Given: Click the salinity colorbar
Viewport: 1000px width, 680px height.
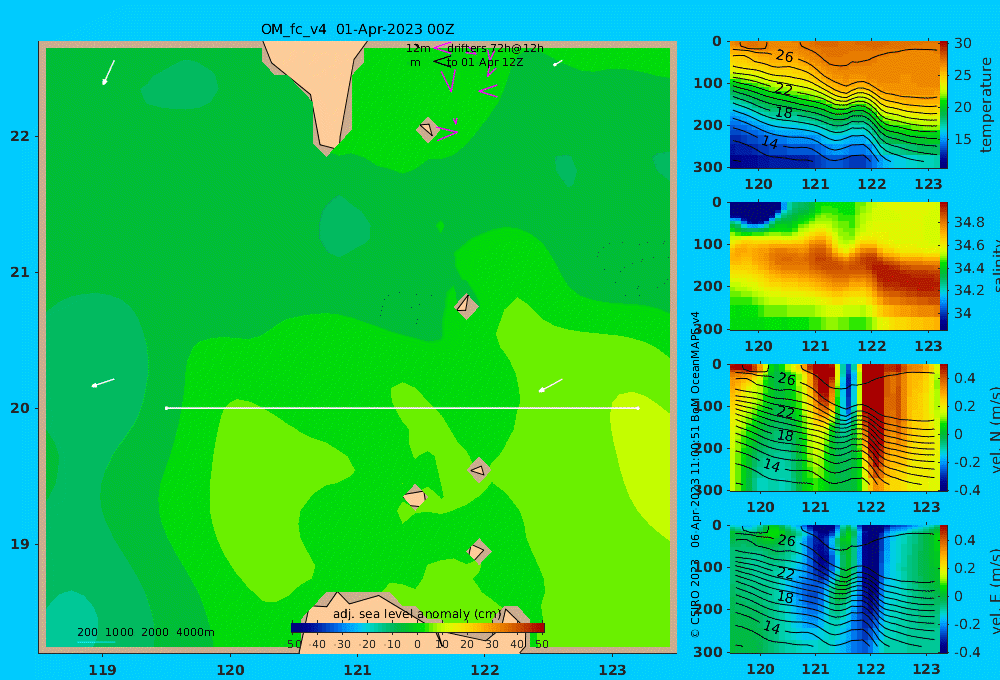Looking at the screenshot, I should [944, 266].
